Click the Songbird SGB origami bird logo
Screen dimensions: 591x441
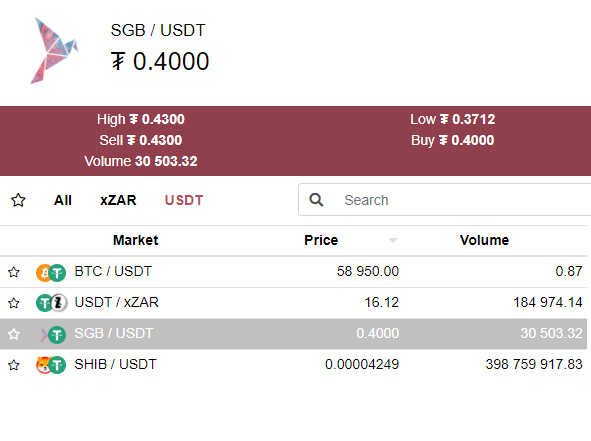[x=54, y=50]
